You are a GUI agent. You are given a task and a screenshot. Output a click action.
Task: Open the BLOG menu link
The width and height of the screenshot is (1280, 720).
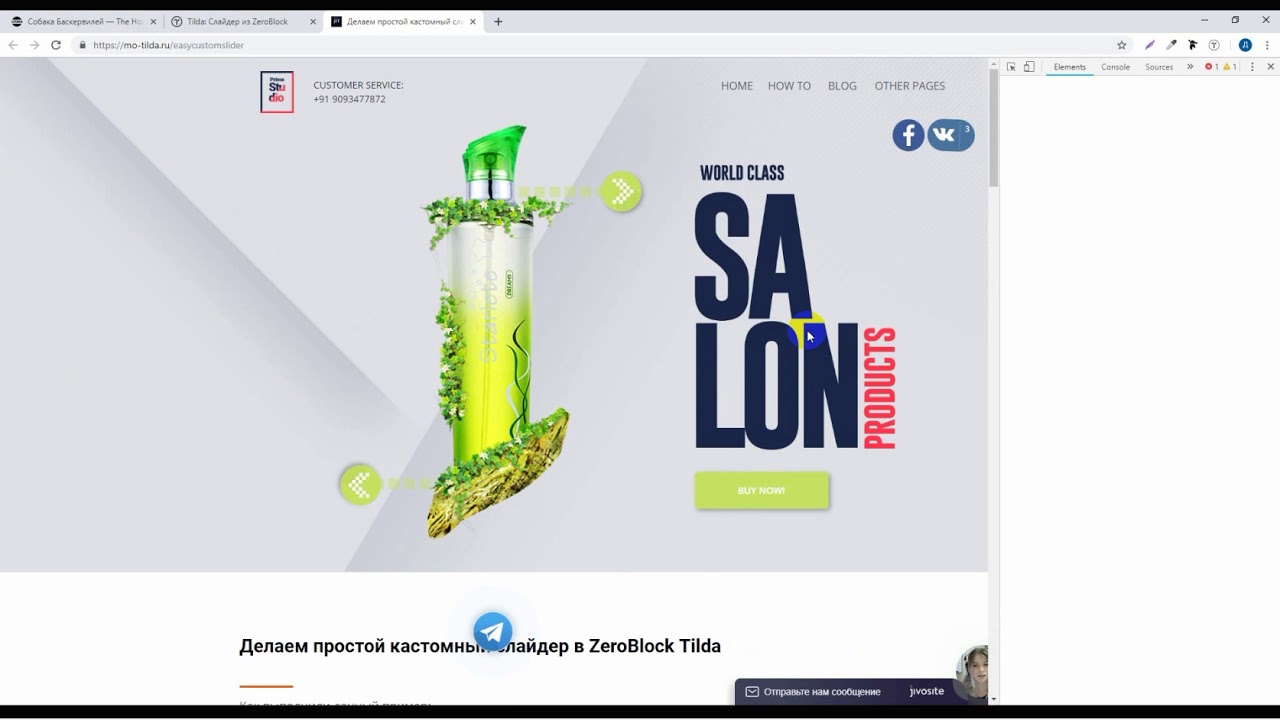(x=842, y=86)
